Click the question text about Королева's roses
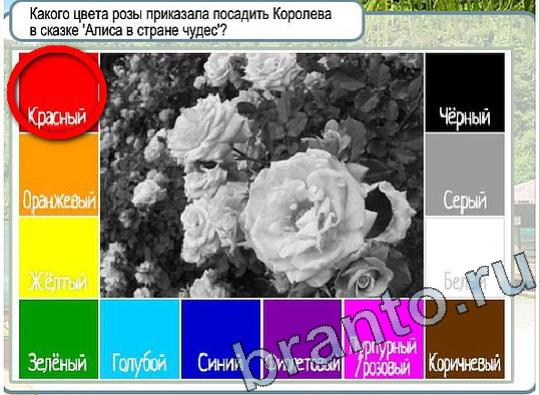The height and width of the screenshot is (395, 540). pos(180,22)
